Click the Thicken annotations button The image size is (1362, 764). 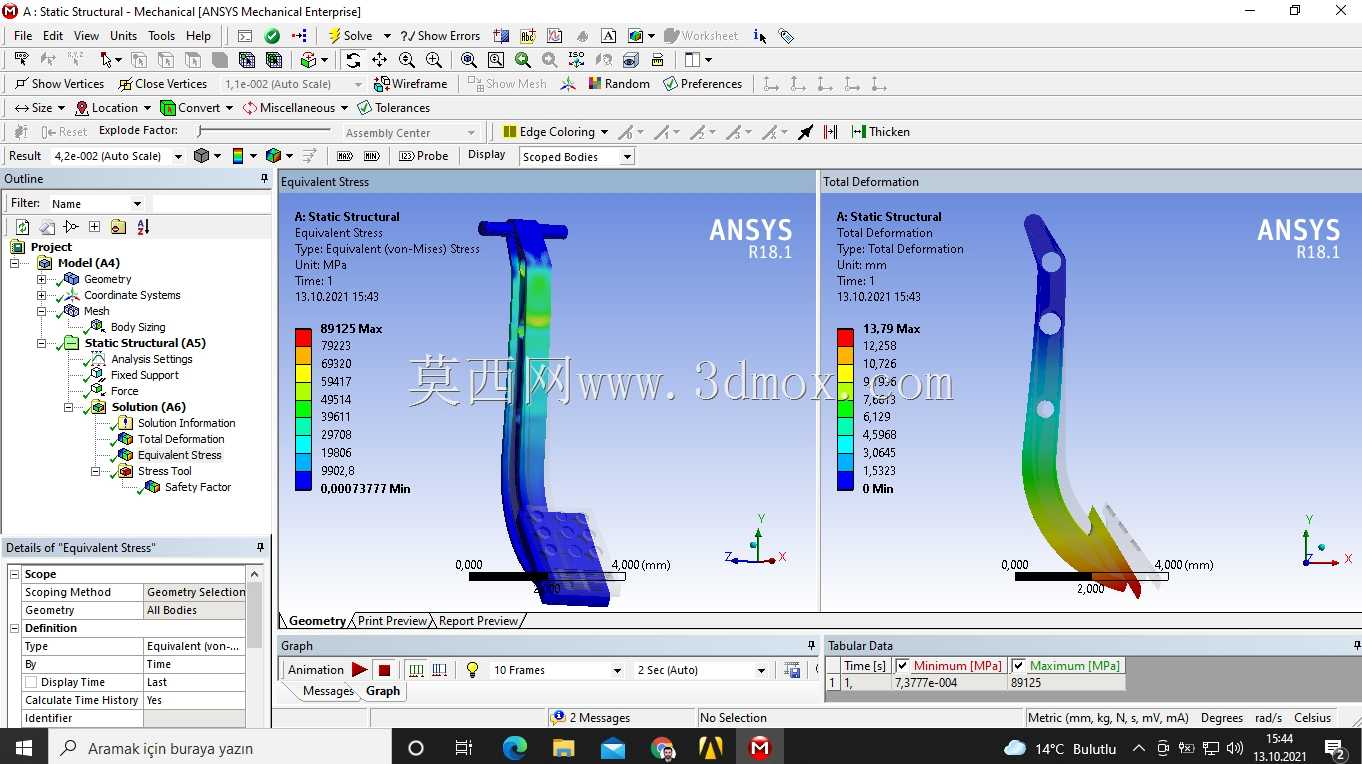(x=880, y=132)
